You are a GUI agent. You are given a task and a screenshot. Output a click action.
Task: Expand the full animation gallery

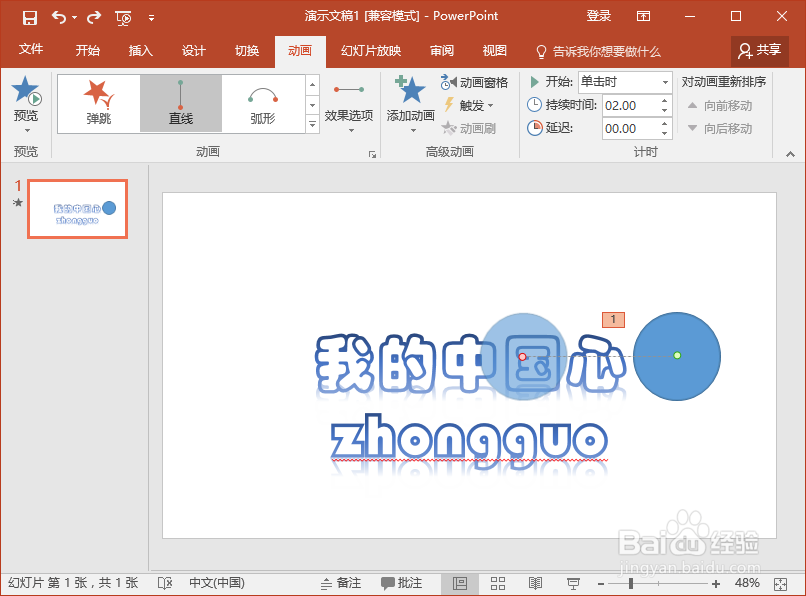pos(313,124)
